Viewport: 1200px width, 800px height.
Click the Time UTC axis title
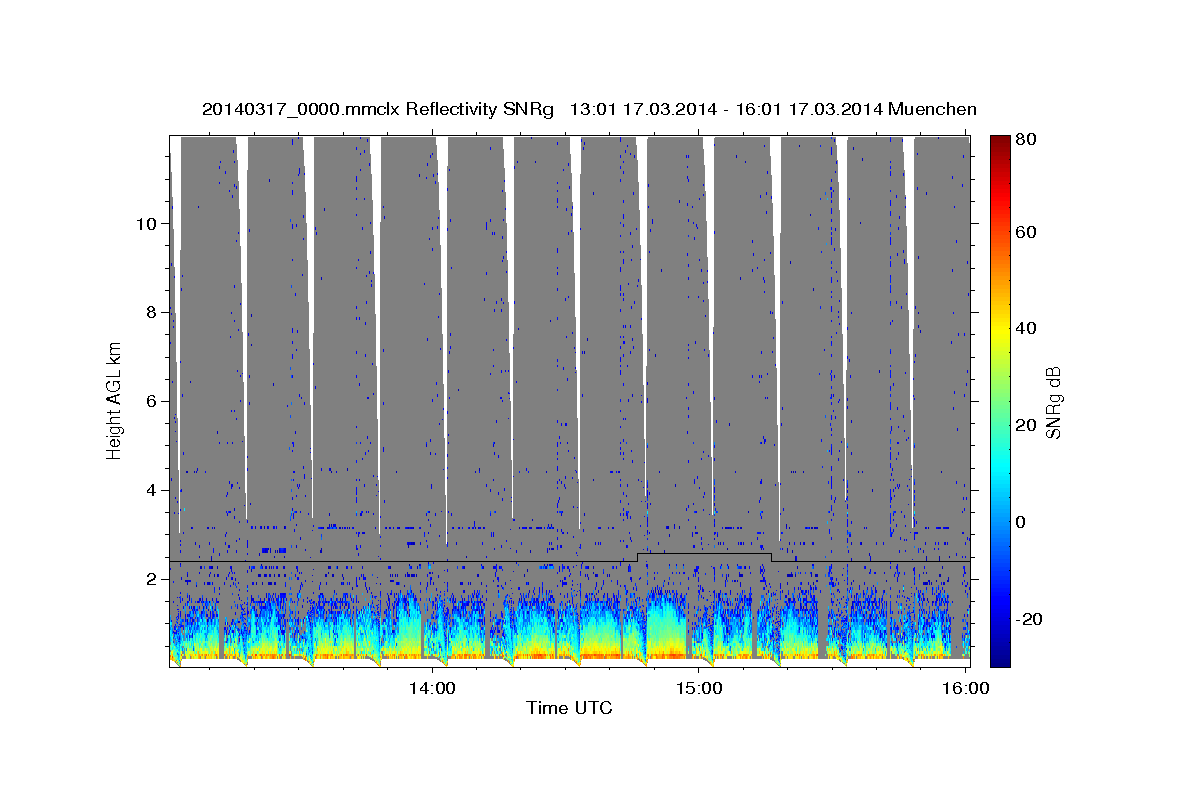coord(569,708)
